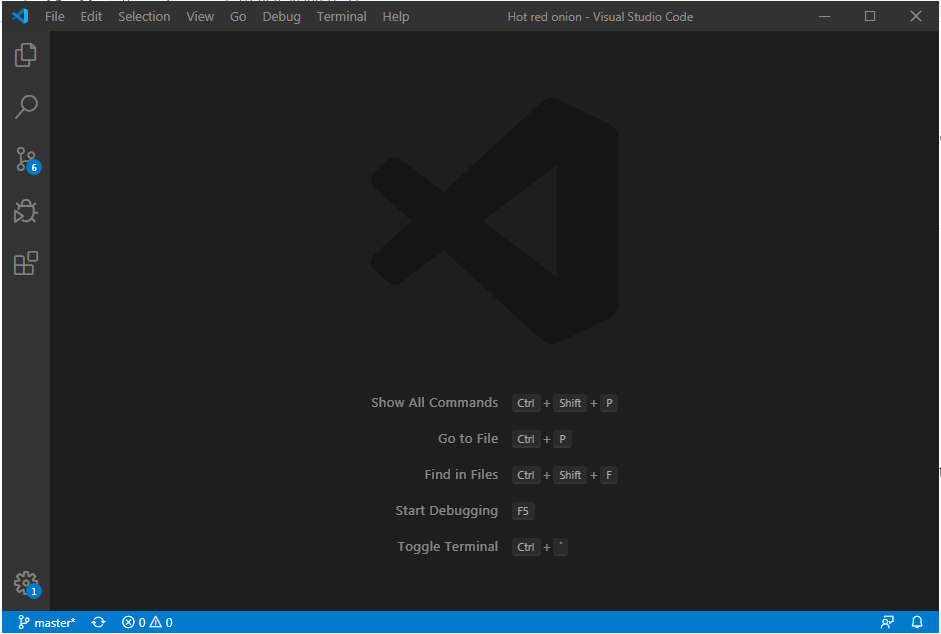Viewport: 941px width, 634px height.
Task: Open the Help menu
Action: point(395,16)
